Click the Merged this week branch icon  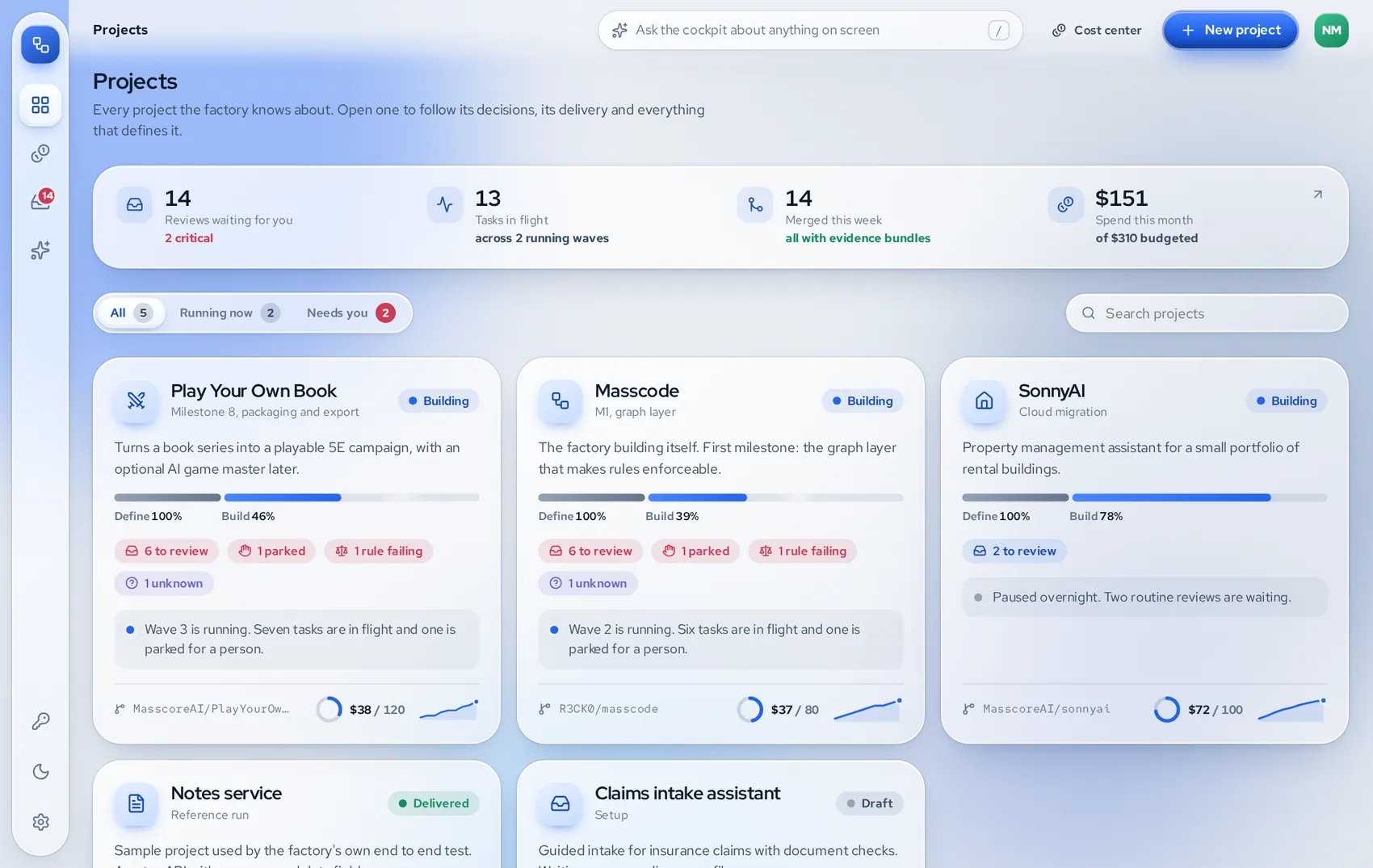point(755,205)
